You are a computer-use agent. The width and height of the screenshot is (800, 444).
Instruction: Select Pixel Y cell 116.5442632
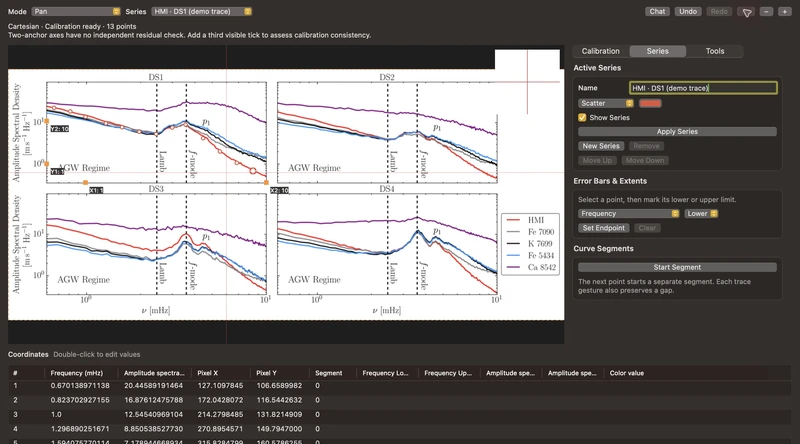click(x=279, y=400)
